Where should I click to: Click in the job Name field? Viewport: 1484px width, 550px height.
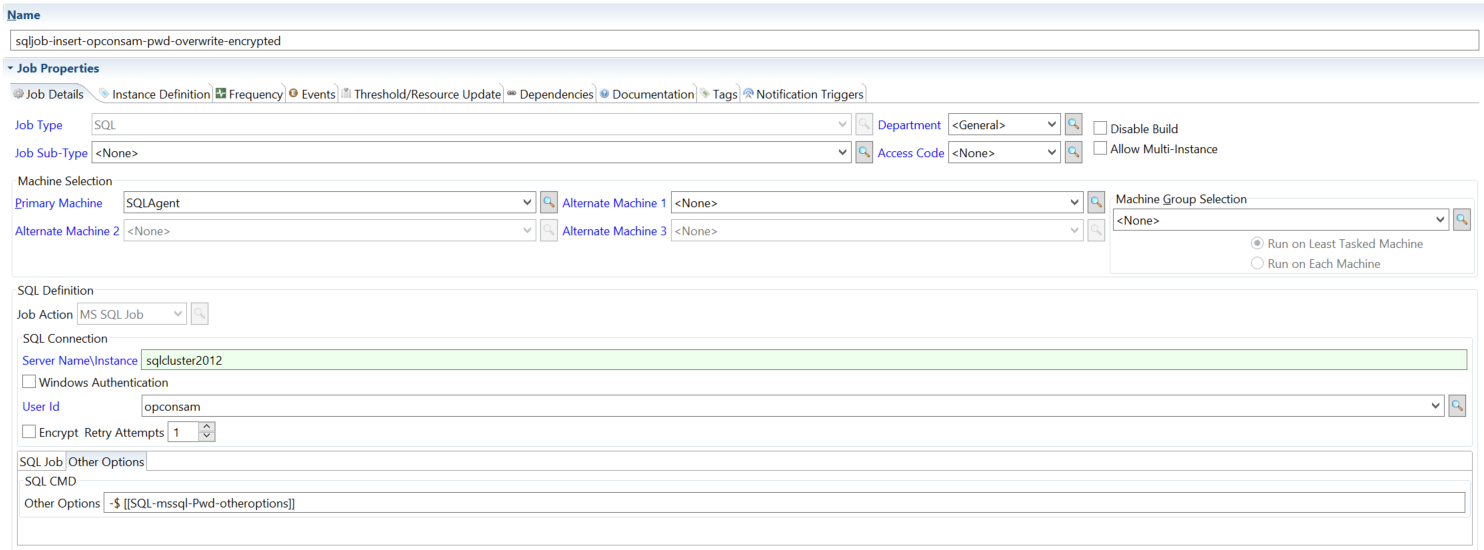coord(743,41)
